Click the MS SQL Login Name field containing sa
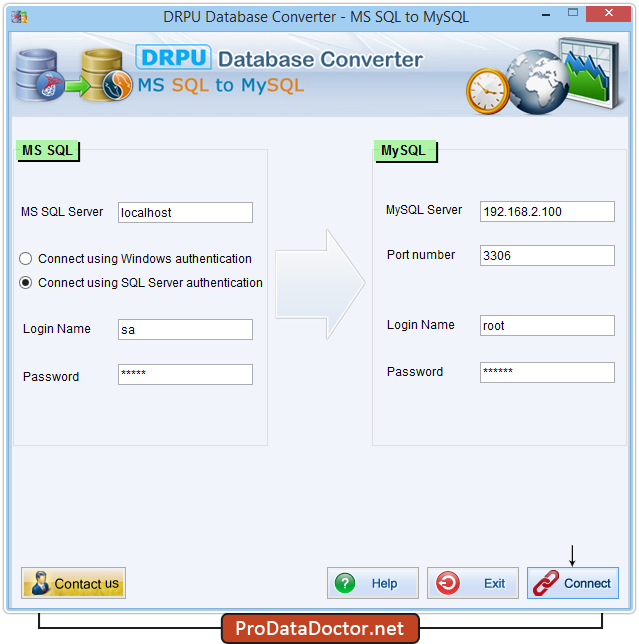The height and width of the screenshot is (644, 639). click(x=185, y=329)
